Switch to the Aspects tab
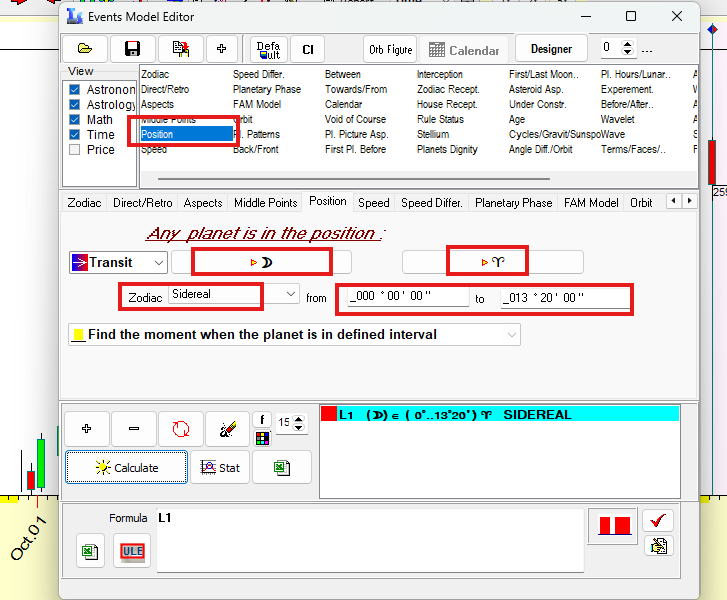Screen dimensions: 727x600 (203, 203)
